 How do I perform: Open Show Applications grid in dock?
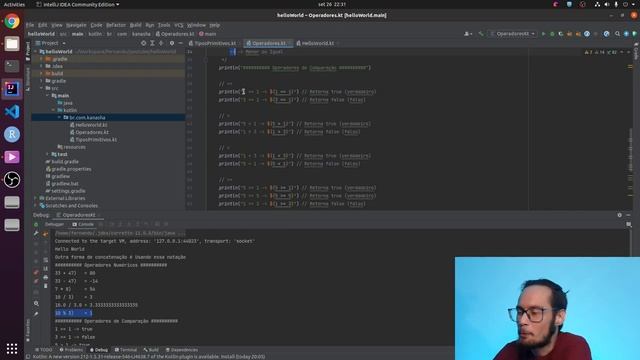tap(12, 348)
